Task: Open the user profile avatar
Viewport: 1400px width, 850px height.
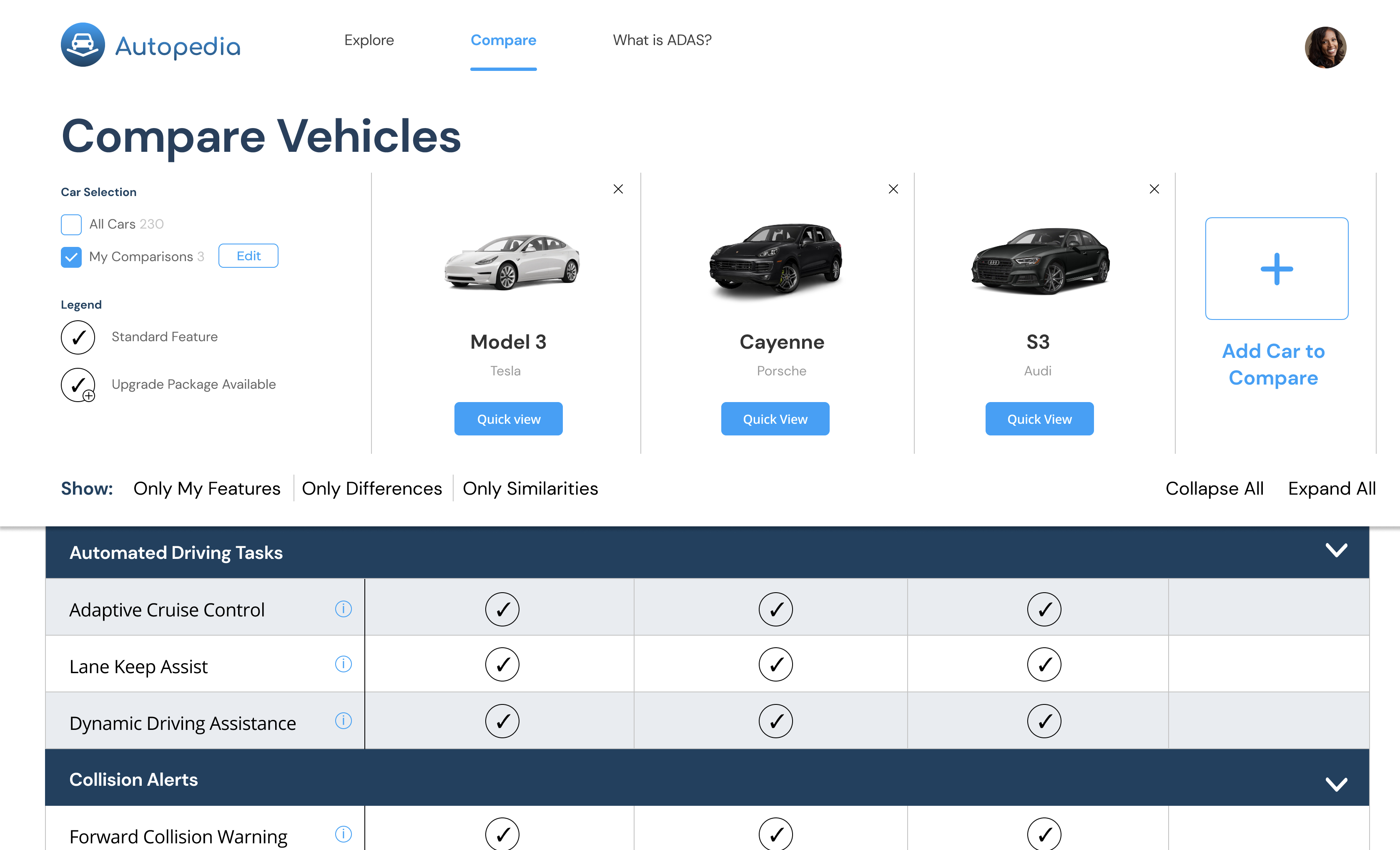Action: (1325, 47)
